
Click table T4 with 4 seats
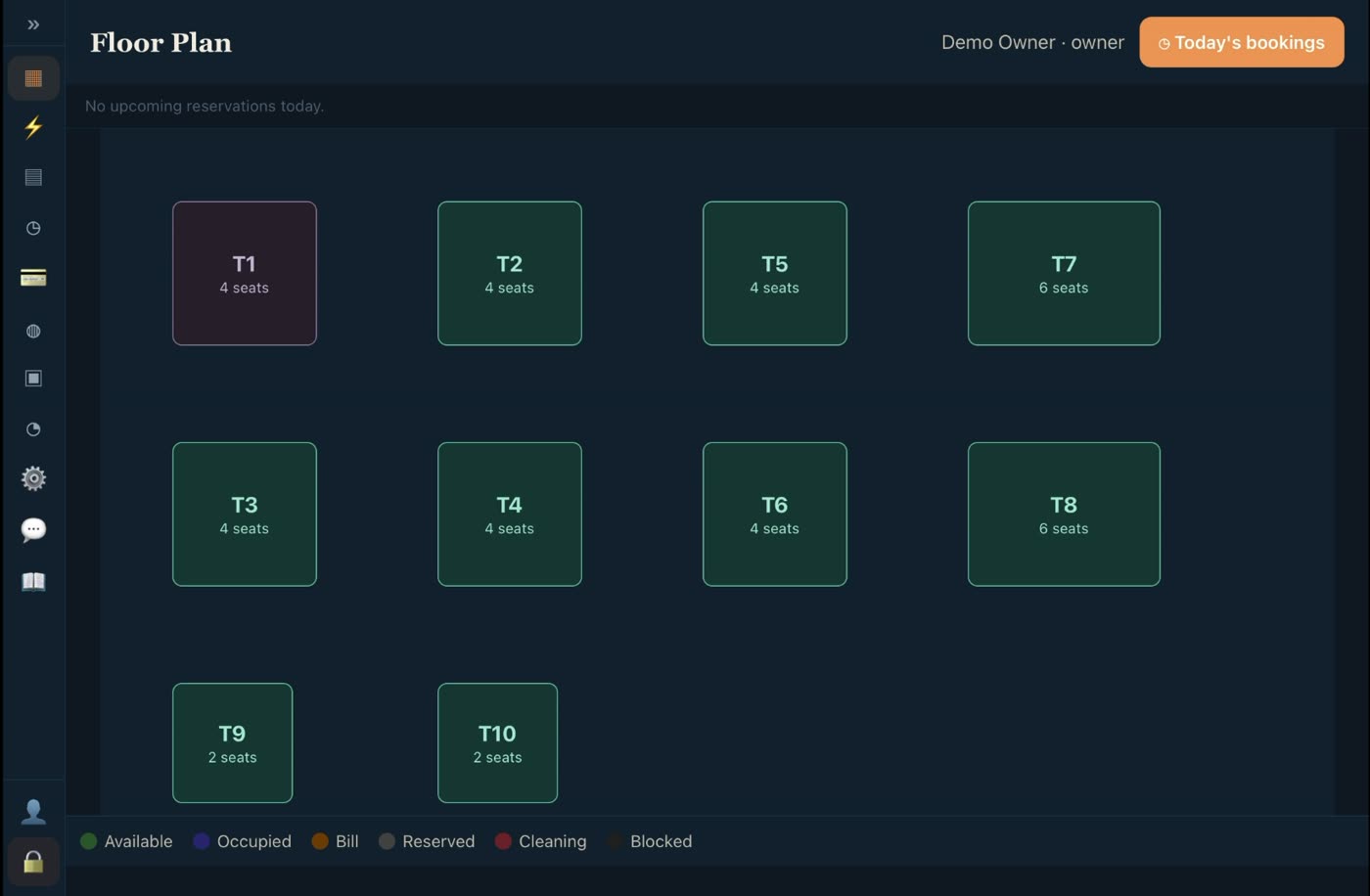pos(510,514)
